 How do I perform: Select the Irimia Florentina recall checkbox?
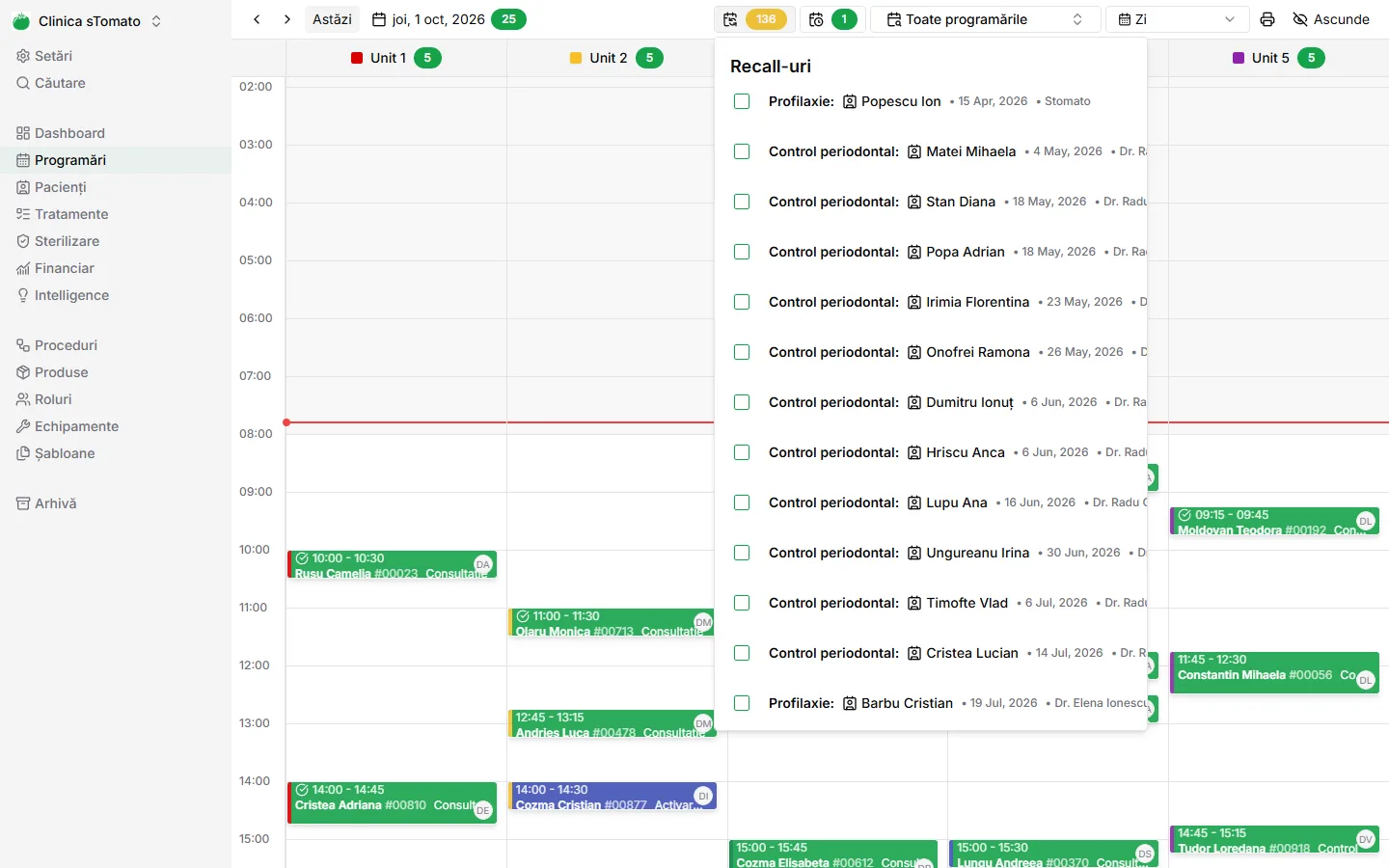point(742,302)
